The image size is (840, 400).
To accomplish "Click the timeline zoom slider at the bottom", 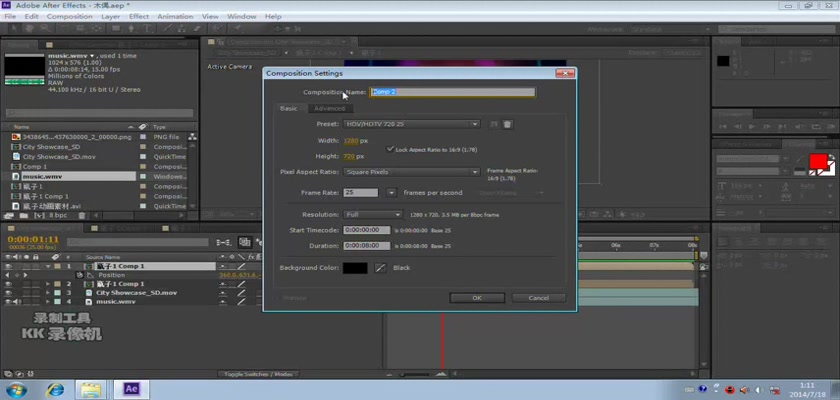I will tap(415, 374).
